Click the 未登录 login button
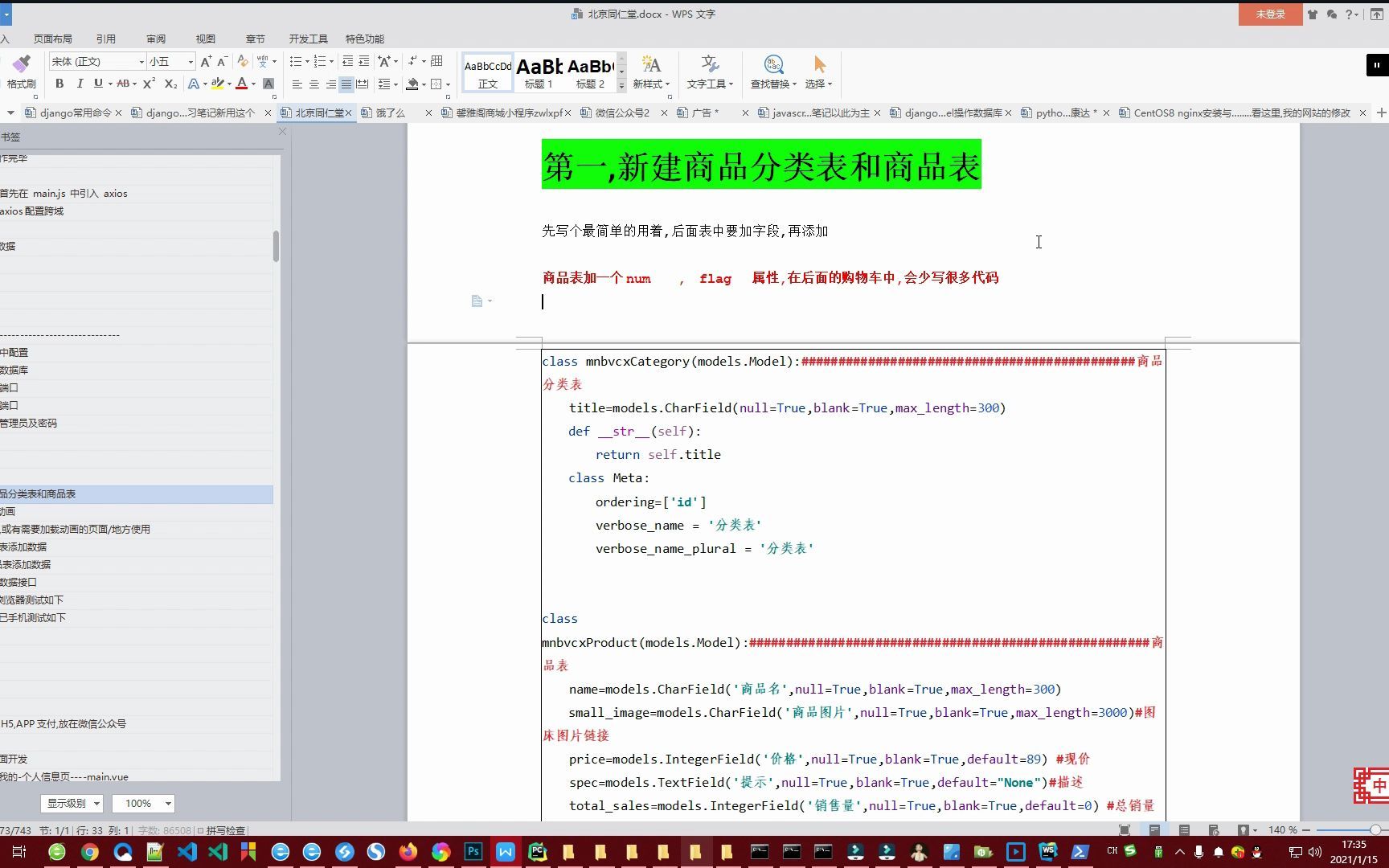 pyautogui.click(x=1270, y=14)
